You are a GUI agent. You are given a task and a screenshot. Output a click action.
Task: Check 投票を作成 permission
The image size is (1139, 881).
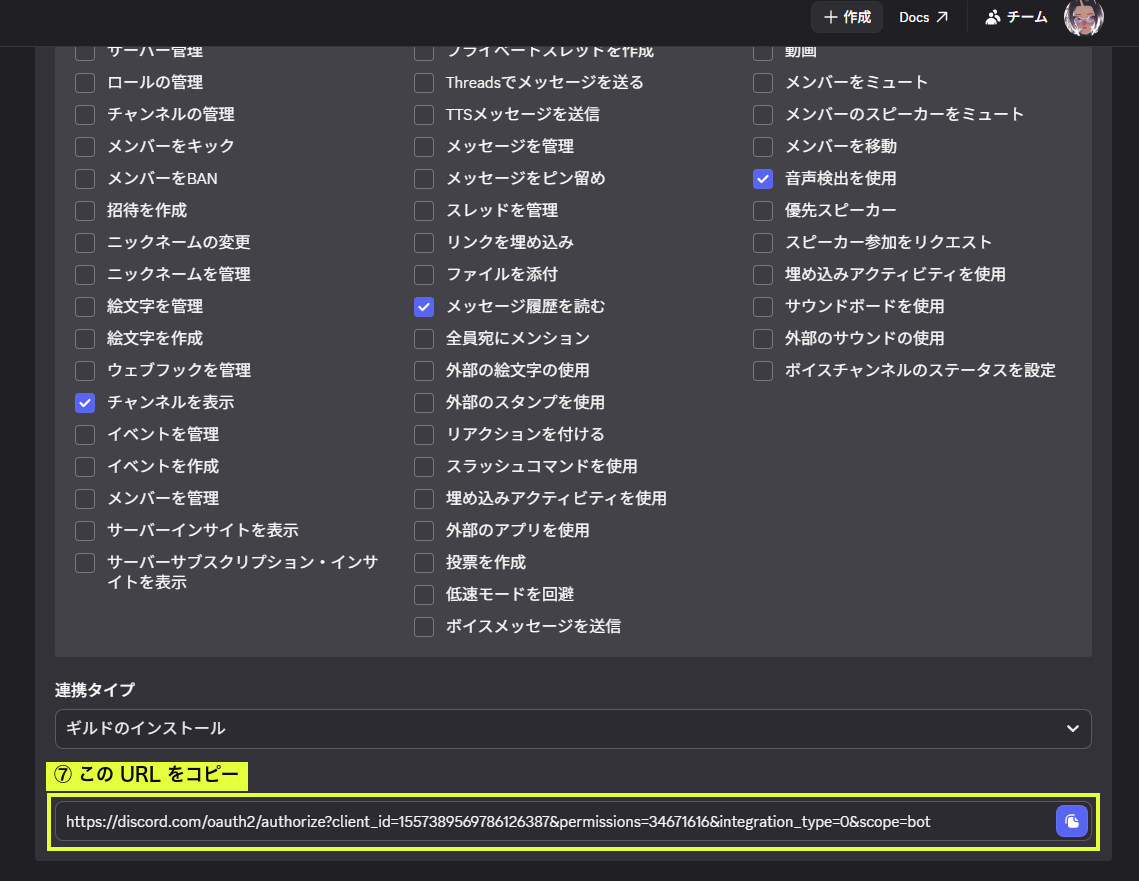pyautogui.click(x=424, y=562)
